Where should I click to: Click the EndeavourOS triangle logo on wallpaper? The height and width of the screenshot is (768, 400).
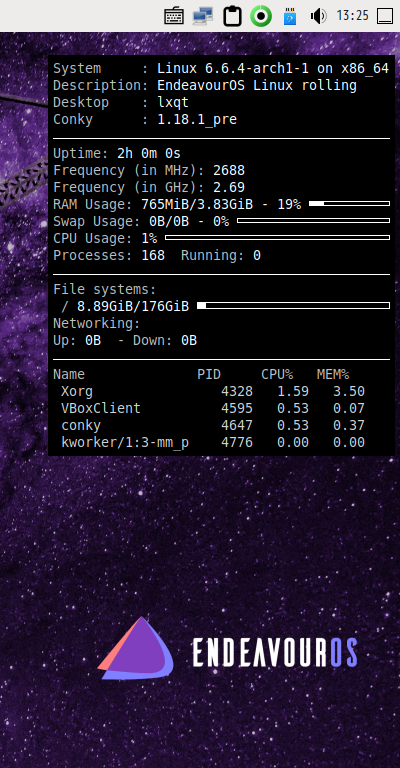point(136,648)
